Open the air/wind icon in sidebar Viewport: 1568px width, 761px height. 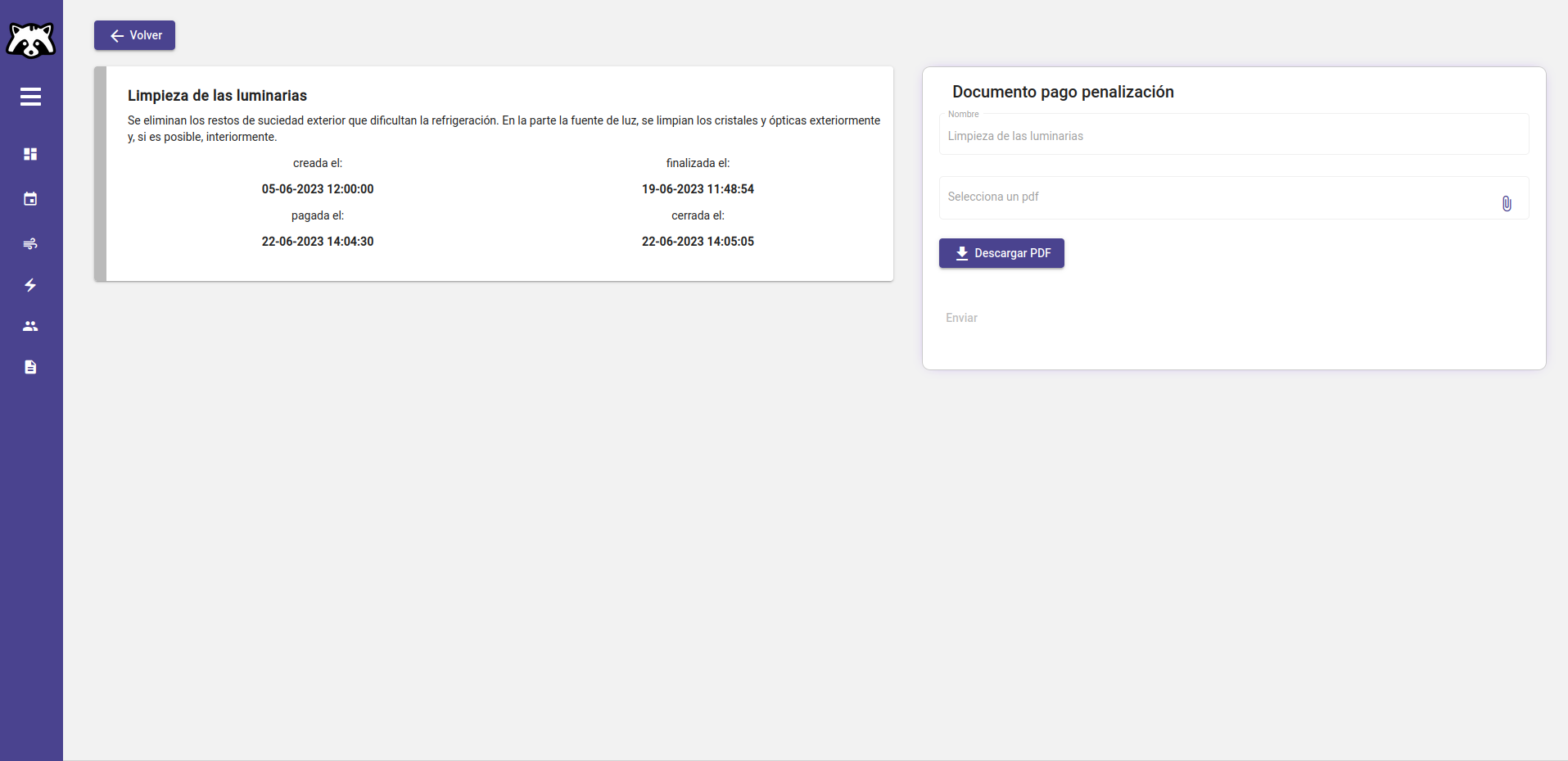(30, 243)
